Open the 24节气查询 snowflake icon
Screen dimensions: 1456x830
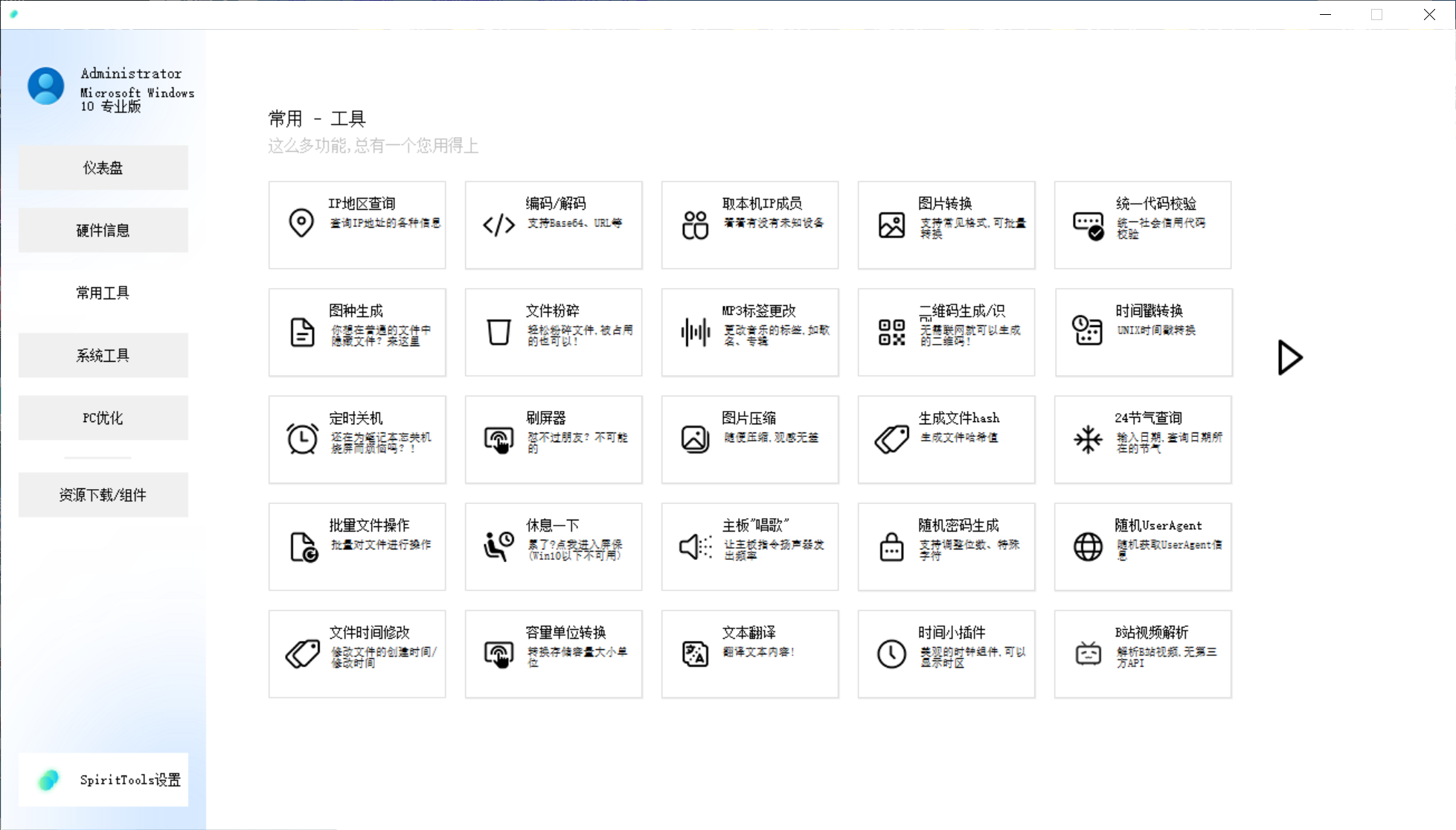pyautogui.click(x=1088, y=439)
